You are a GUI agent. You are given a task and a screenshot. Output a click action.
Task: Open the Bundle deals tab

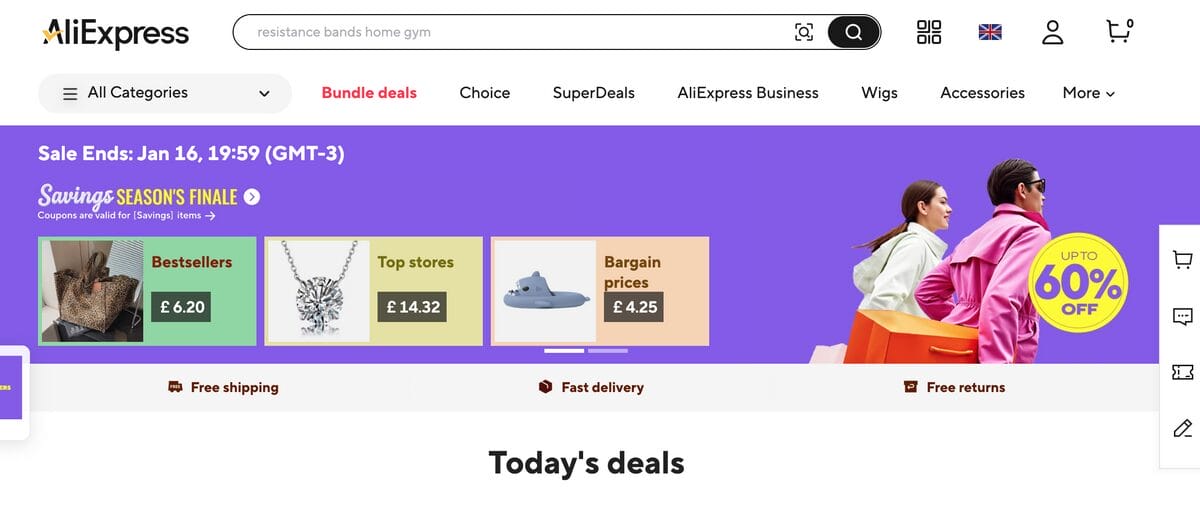tap(369, 93)
